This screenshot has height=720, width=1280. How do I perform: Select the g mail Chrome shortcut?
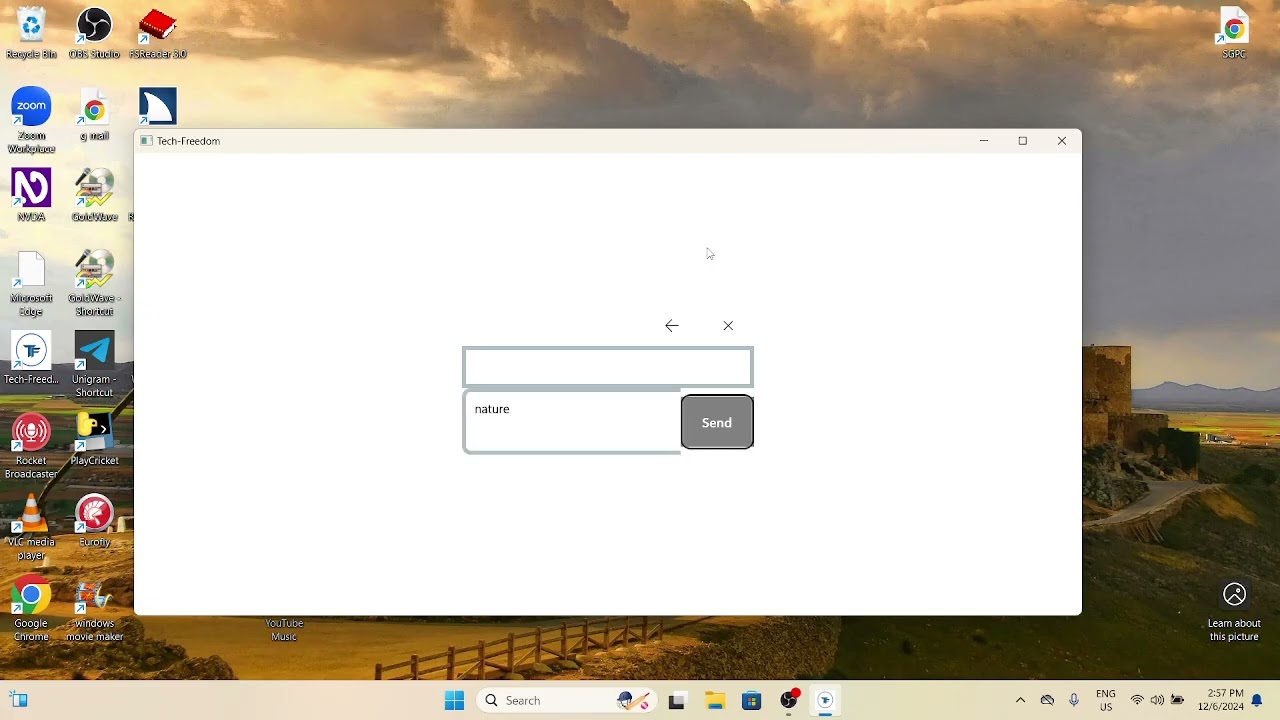pyautogui.click(x=94, y=115)
